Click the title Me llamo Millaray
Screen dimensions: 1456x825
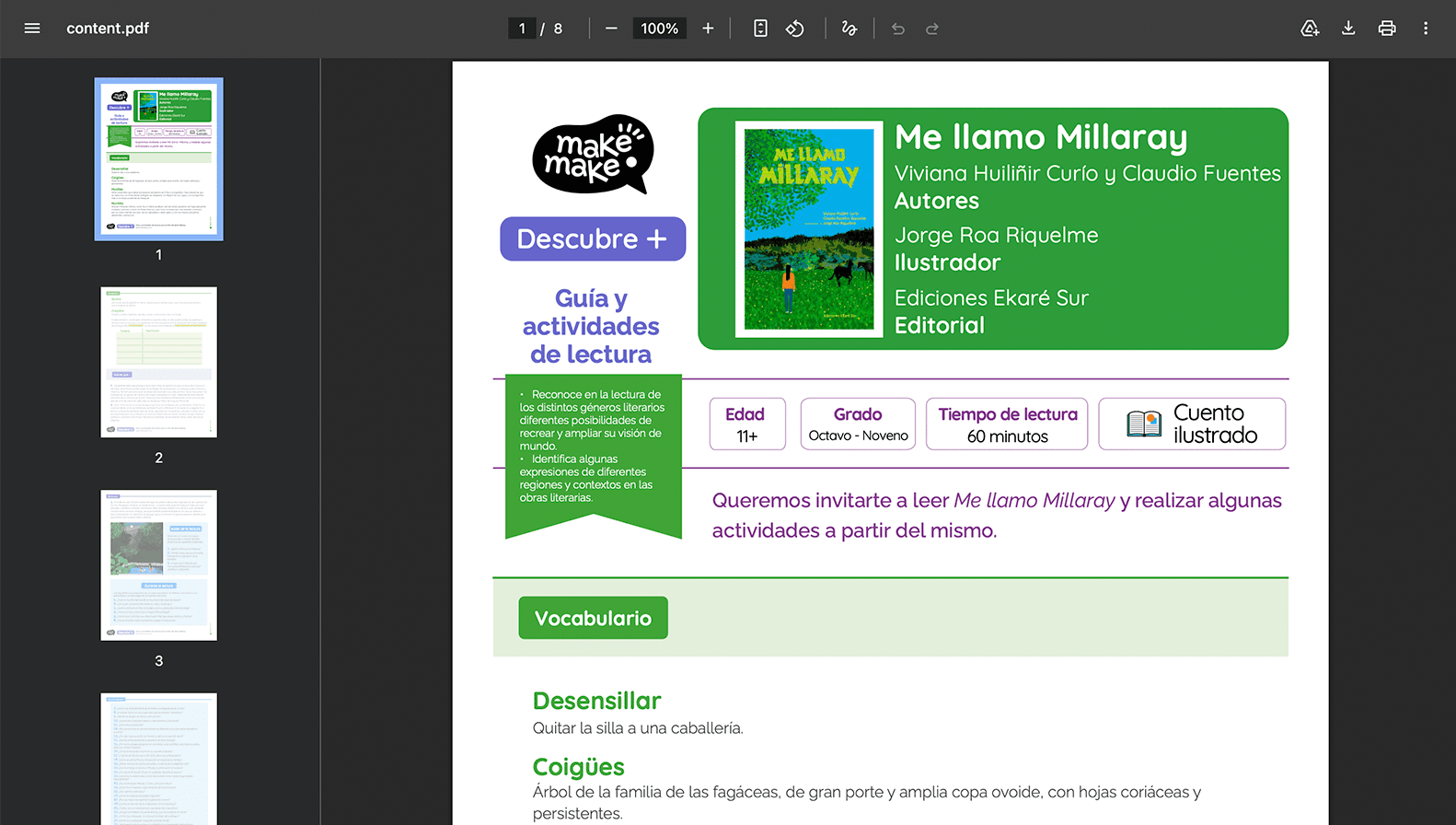click(x=1041, y=137)
